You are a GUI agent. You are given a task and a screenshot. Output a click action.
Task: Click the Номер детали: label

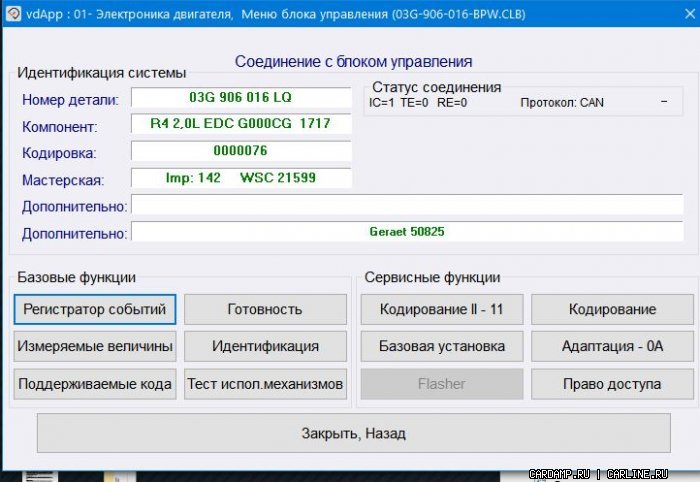tap(71, 100)
